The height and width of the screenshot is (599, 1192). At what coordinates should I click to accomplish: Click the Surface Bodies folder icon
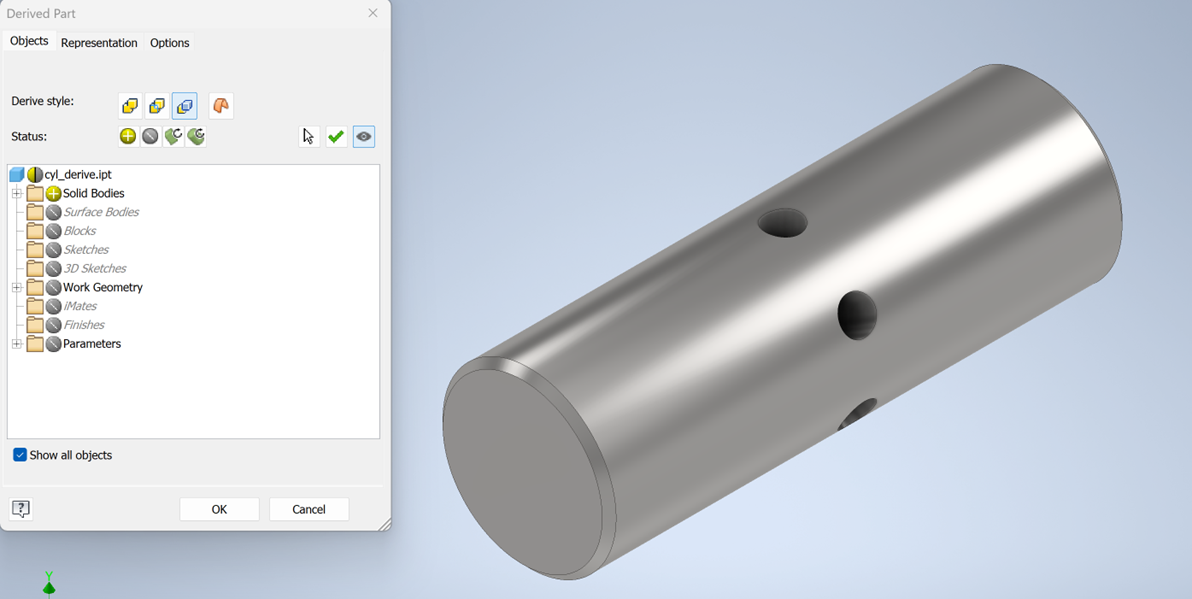[x=35, y=212]
